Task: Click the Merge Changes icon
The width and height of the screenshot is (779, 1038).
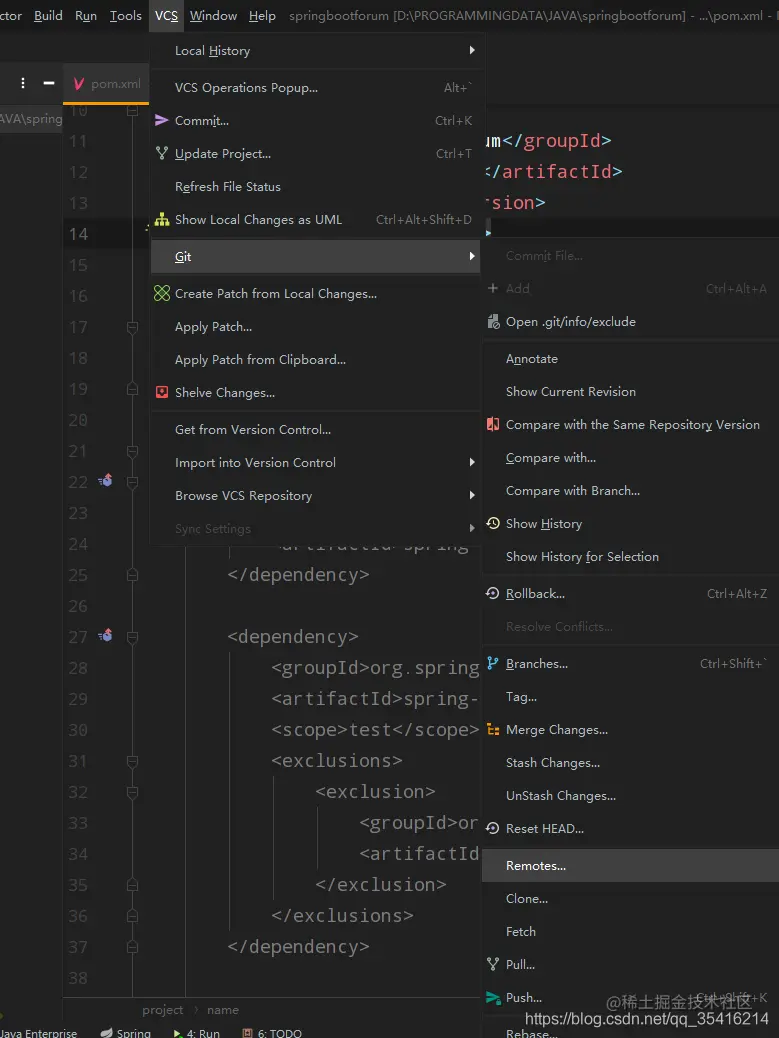Action: pos(493,730)
